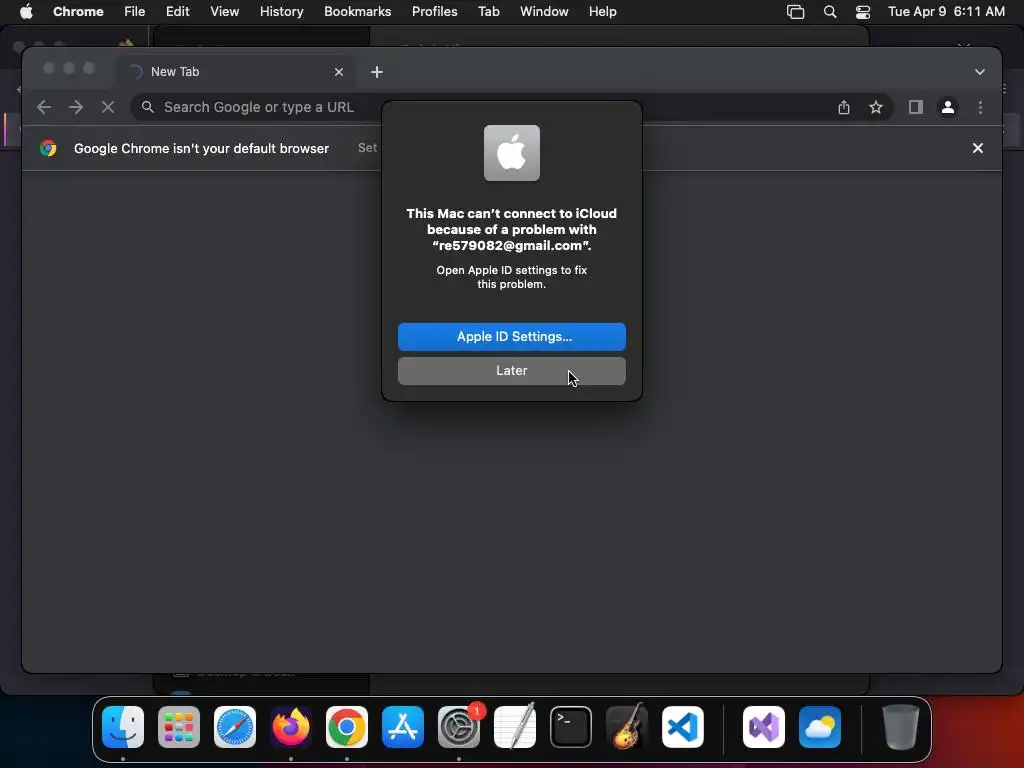Select the New Tab tab
This screenshot has width=1024, height=768.
[237, 72]
